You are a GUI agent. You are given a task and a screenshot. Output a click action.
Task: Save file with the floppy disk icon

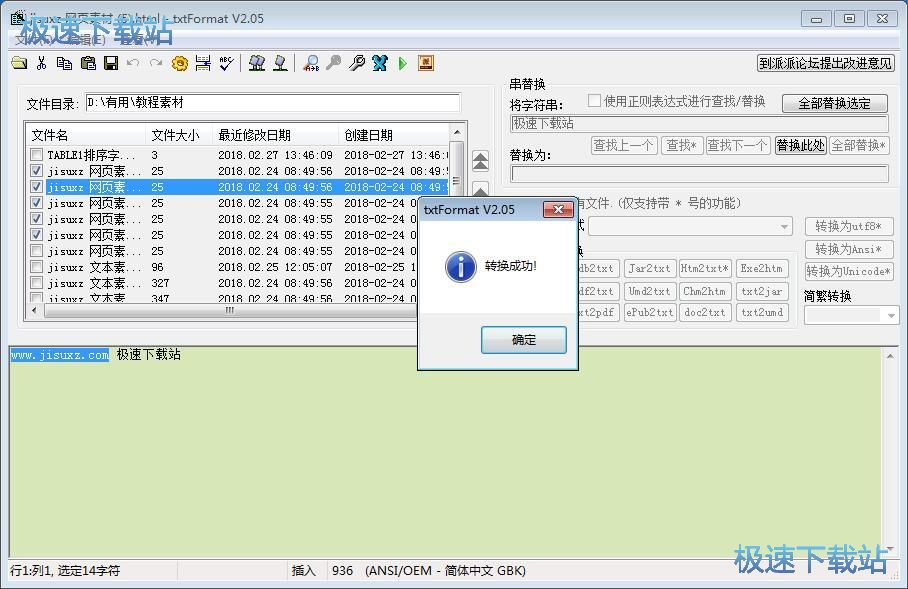click(111, 63)
